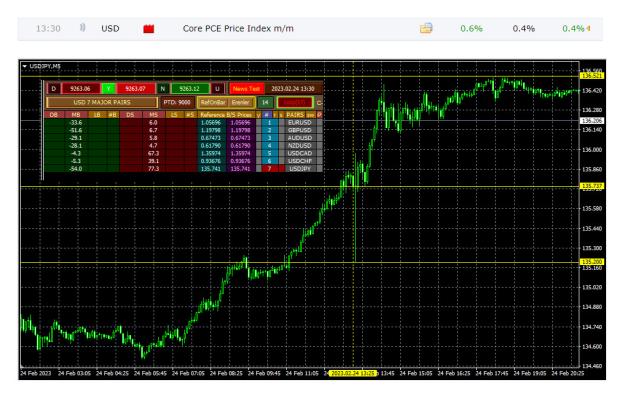Select the NZDUSD pair row

pyautogui.click(x=300, y=145)
